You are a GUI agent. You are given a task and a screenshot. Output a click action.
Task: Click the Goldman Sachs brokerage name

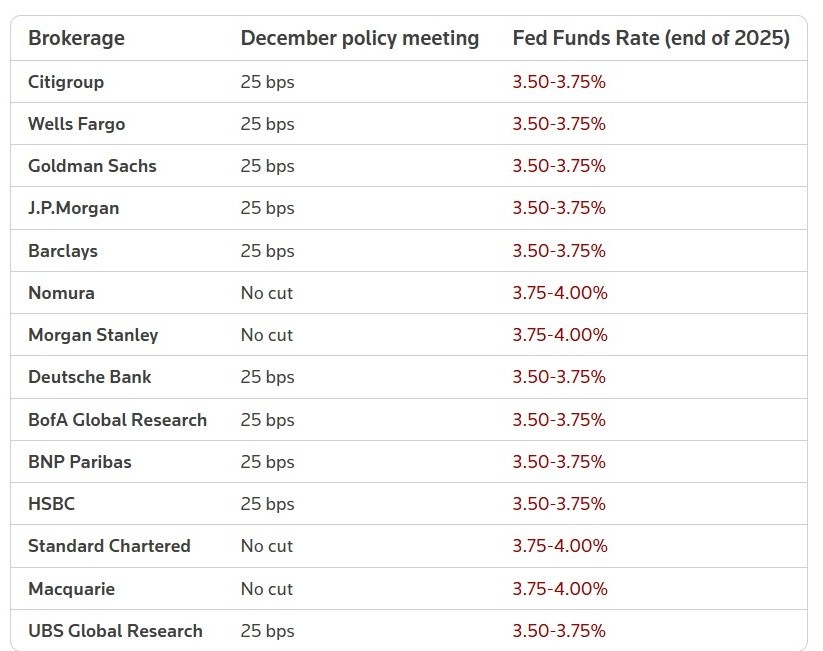[92, 166]
